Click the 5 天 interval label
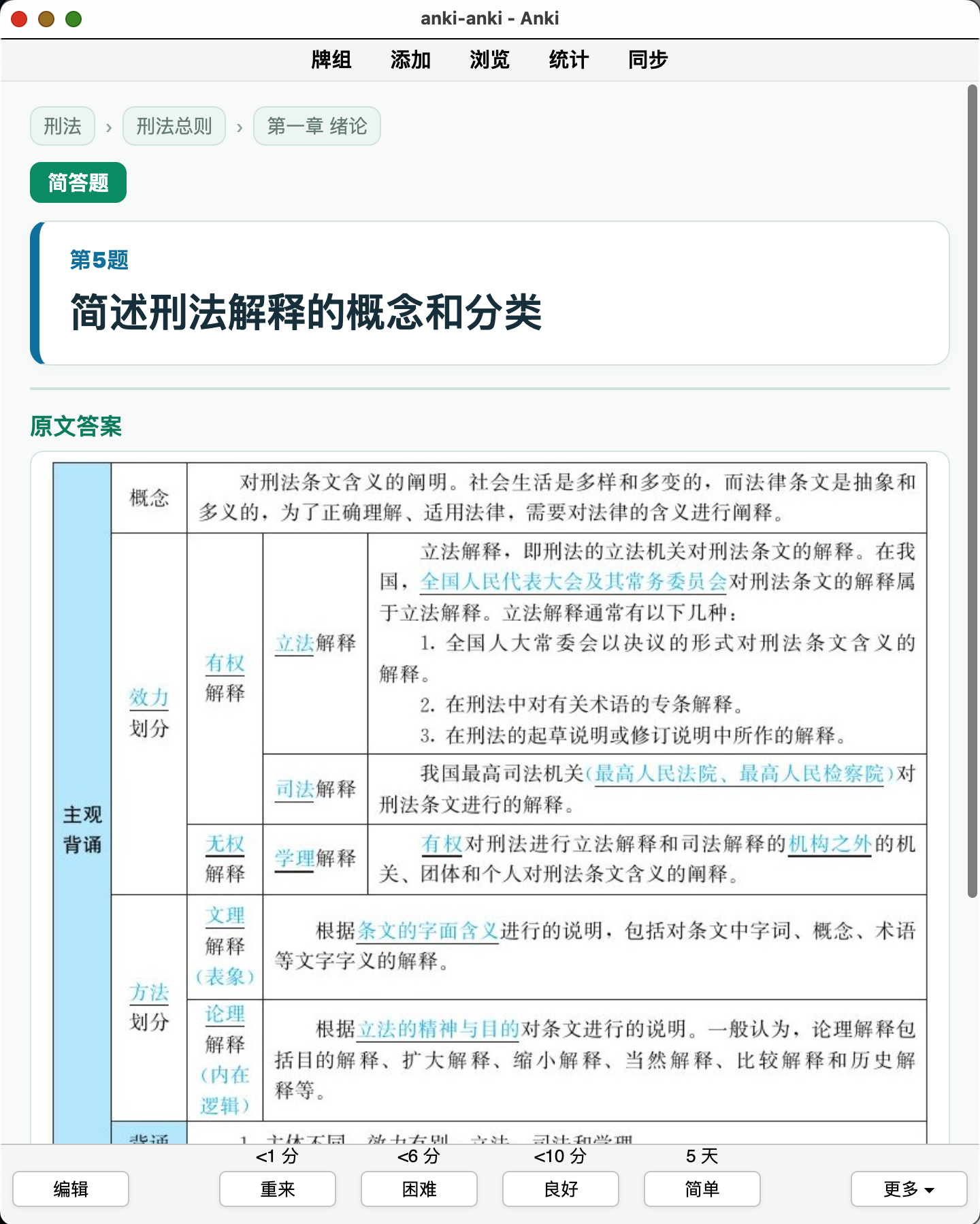 (x=702, y=1156)
